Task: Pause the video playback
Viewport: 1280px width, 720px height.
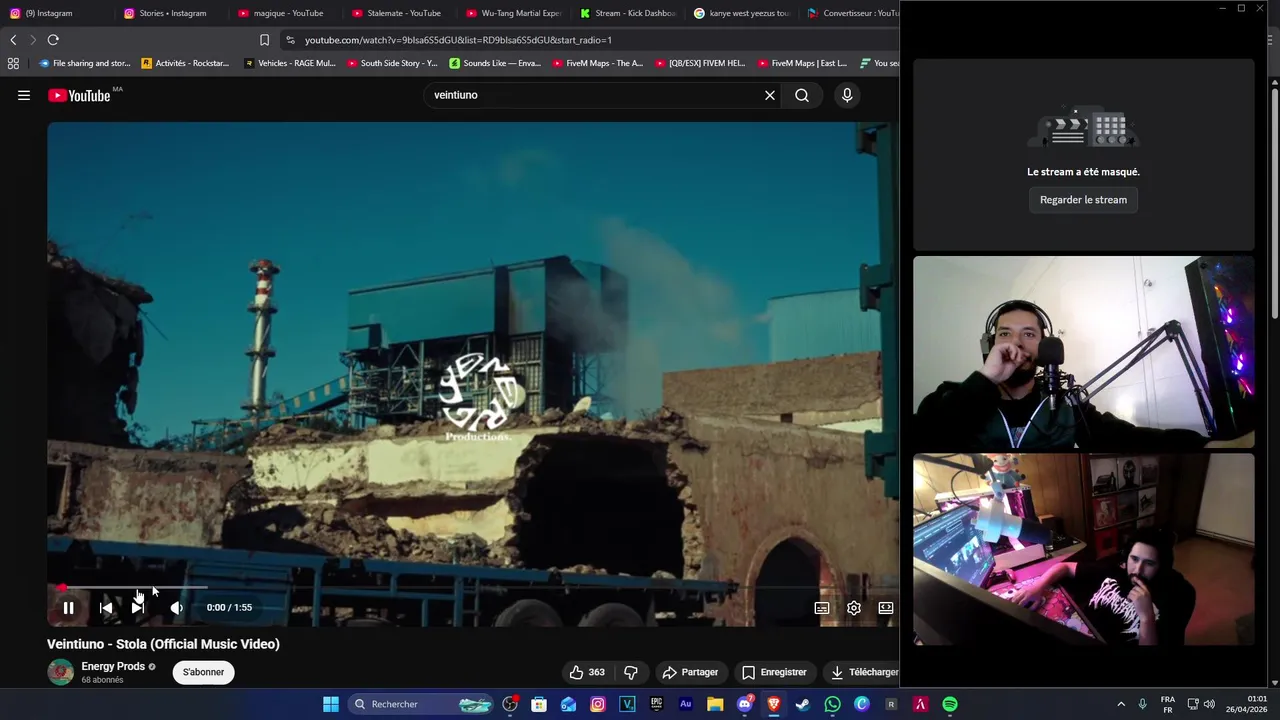Action: coord(68,607)
